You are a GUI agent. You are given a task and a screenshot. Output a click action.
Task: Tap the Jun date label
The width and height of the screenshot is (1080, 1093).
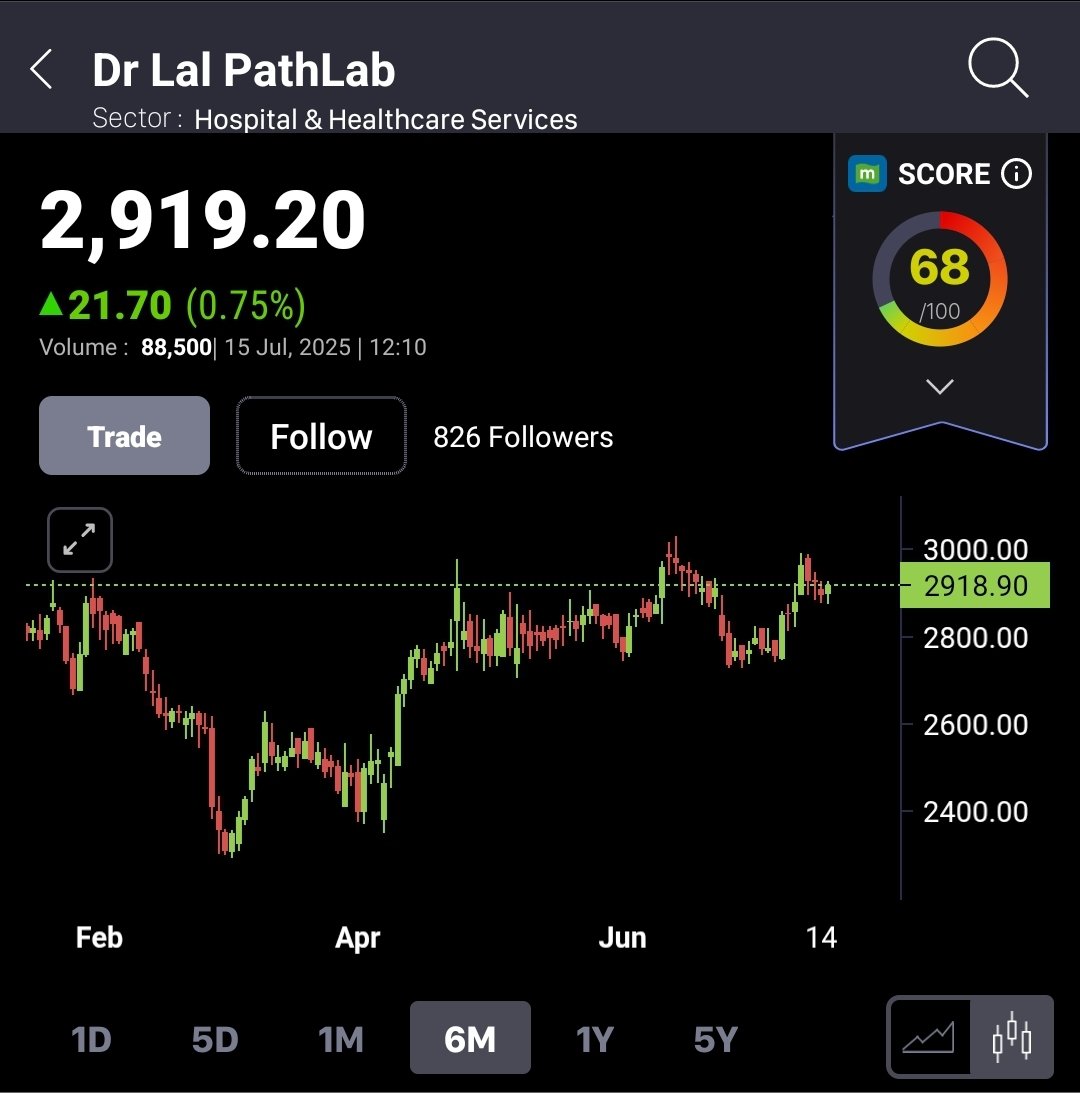pos(622,938)
